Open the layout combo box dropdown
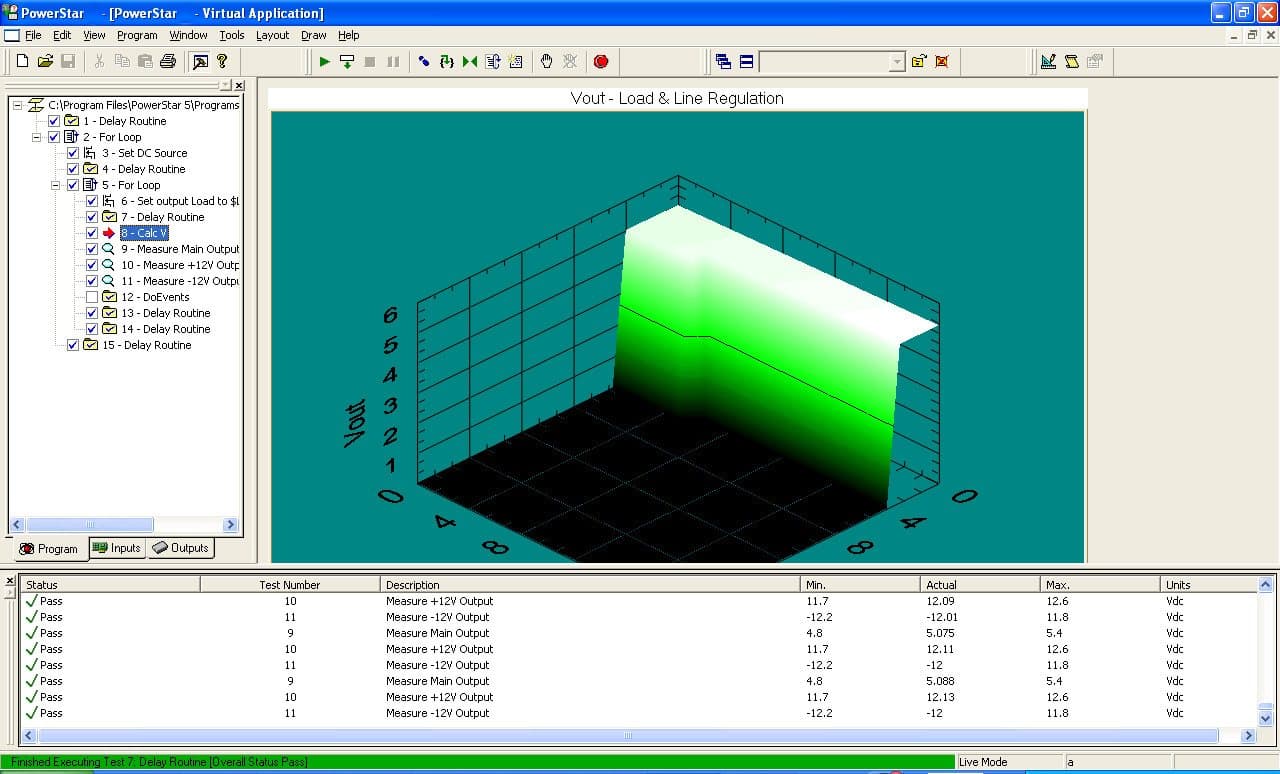Screen dimensions: 1280x774 897,62
